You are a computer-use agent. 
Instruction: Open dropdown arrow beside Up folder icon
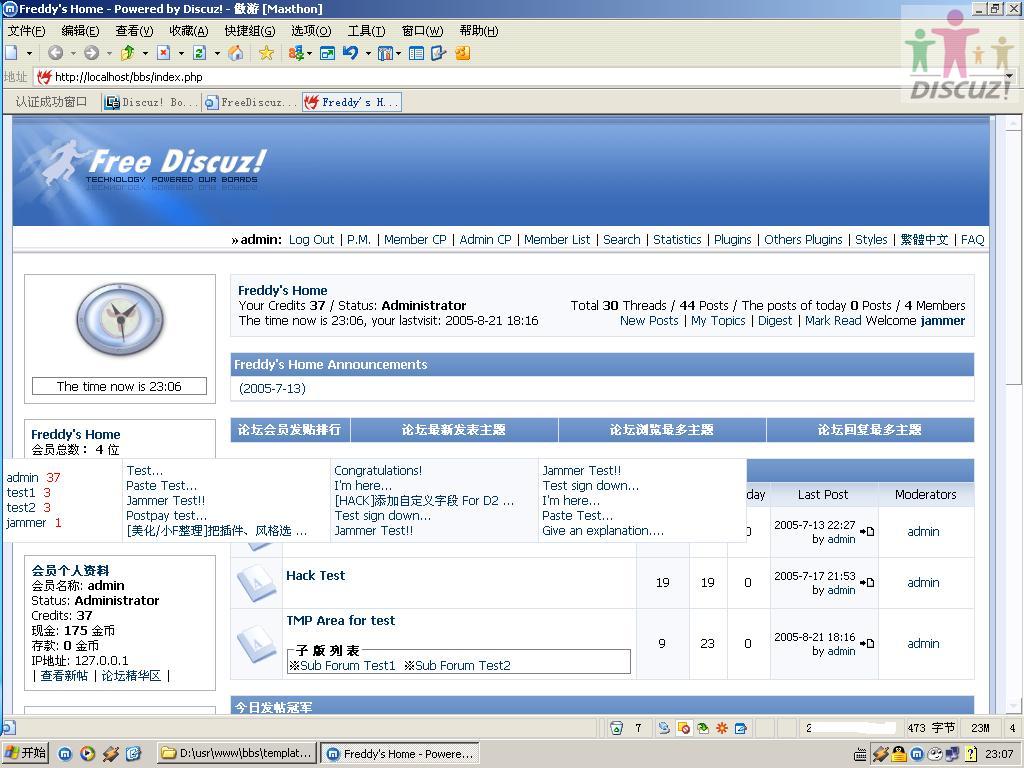[145, 54]
